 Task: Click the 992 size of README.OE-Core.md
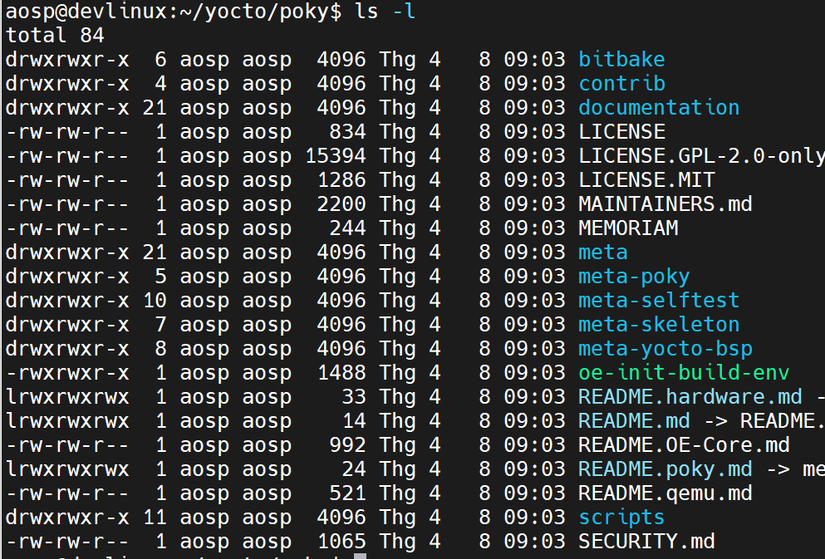[347, 445]
